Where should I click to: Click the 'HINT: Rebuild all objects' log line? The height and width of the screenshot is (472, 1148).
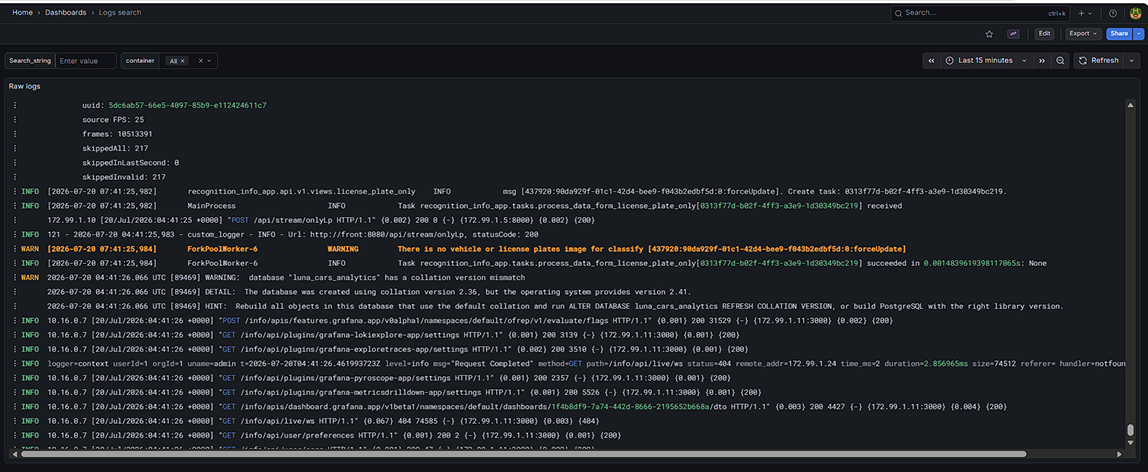[x=555, y=306]
